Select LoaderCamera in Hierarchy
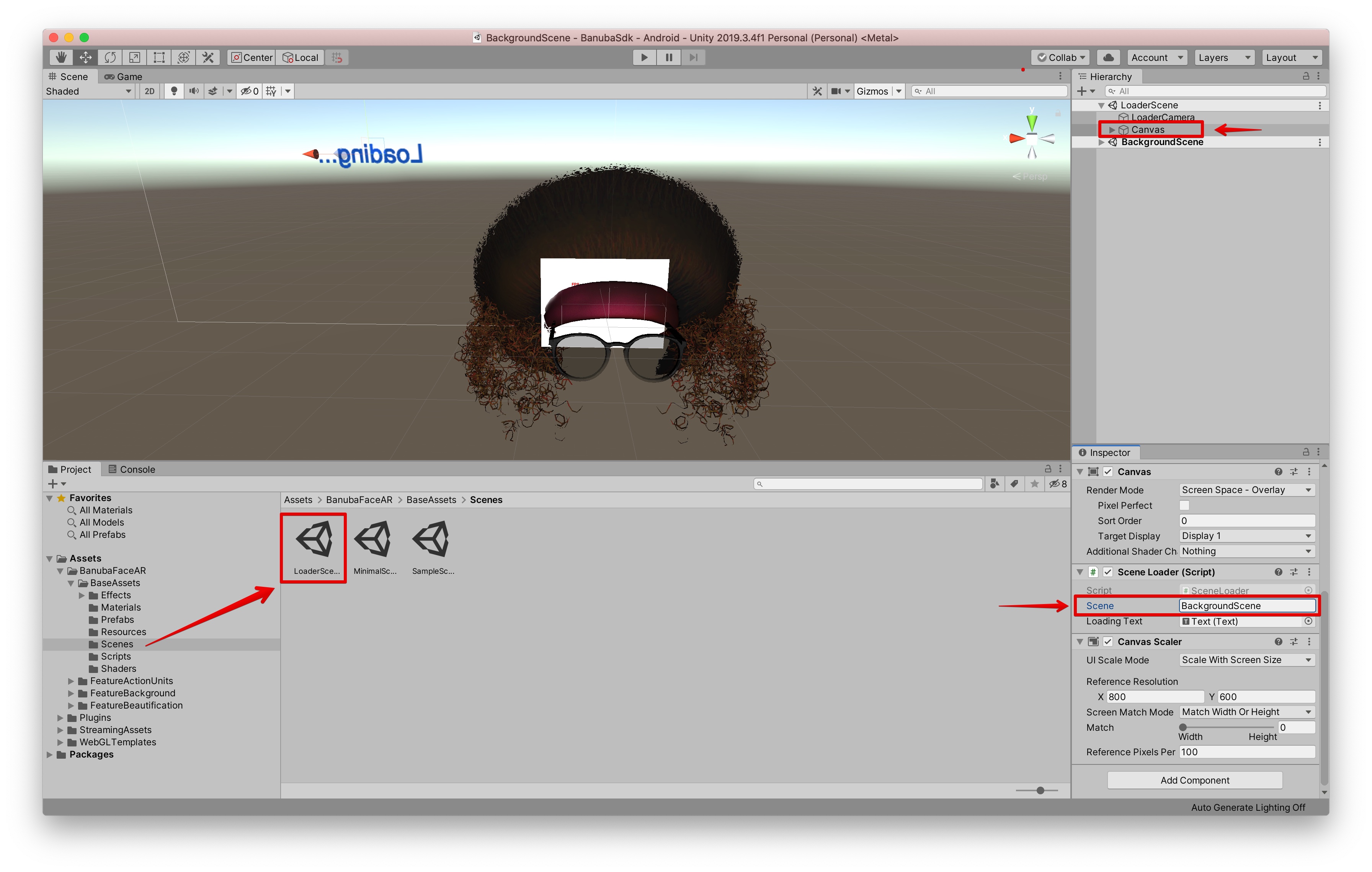Image resolution: width=1372 pixels, height=872 pixels. coord(1162,118)
